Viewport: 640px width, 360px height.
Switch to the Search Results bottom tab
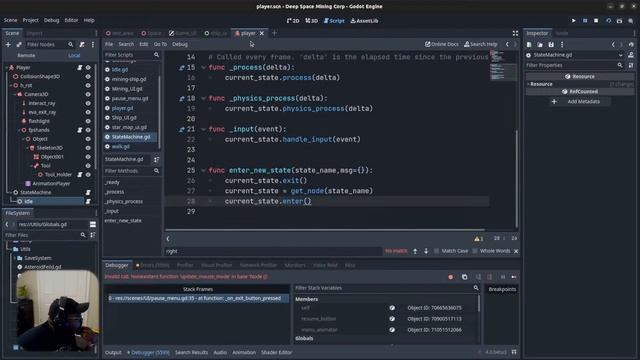(x=191, y=352)
